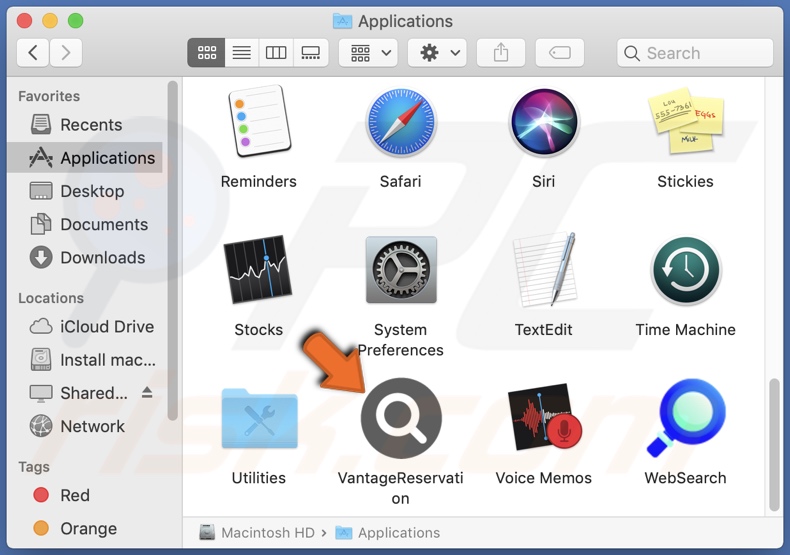Select the Voice Memos icon
This screenshot has width=790, height=555.
[544, 417]
